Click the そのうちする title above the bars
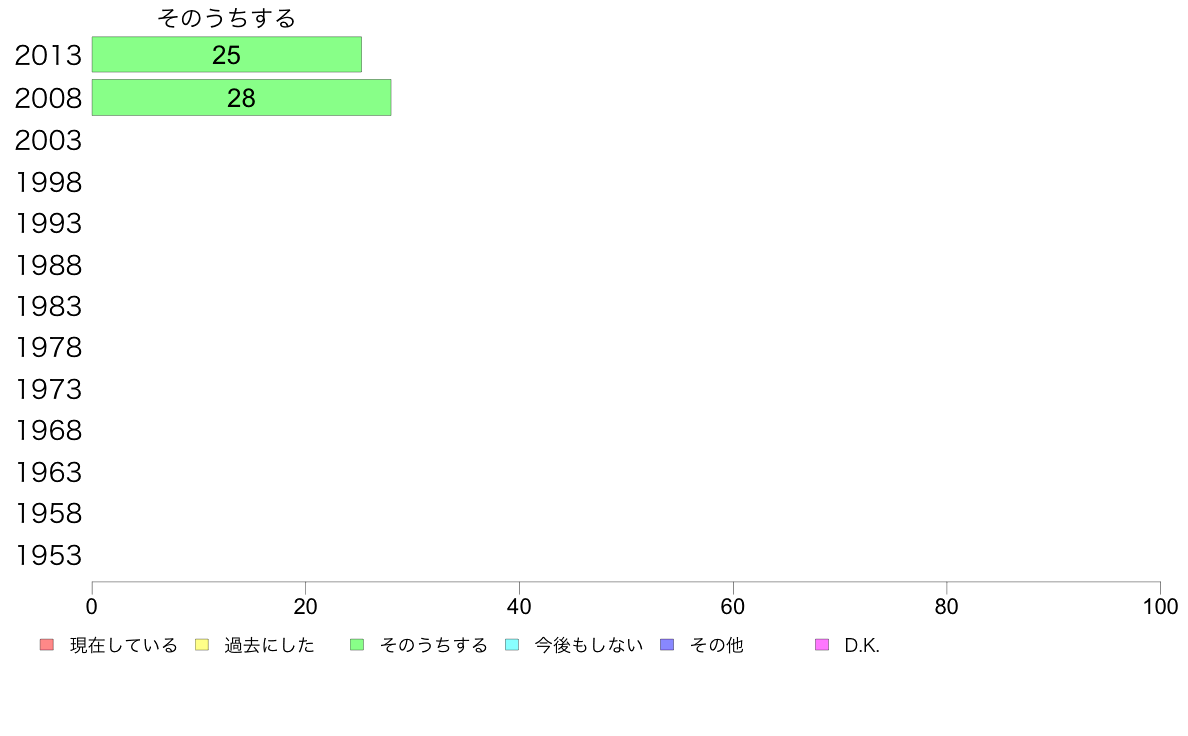This screenshot has height=736, width=1188. point(227,18)
